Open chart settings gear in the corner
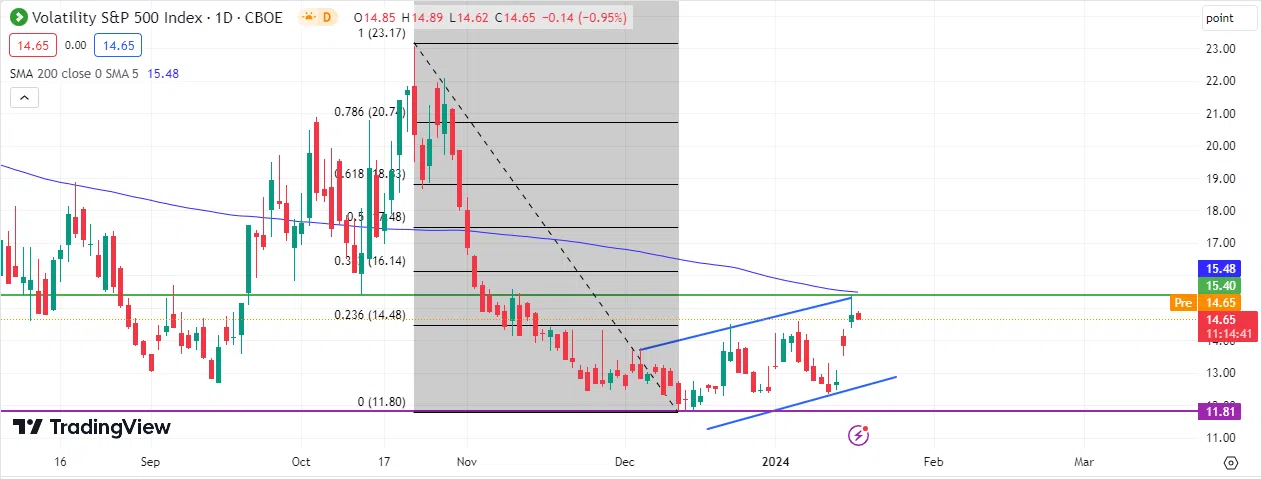Screen dimensions: 1261x479 [x=1230, y=463]
